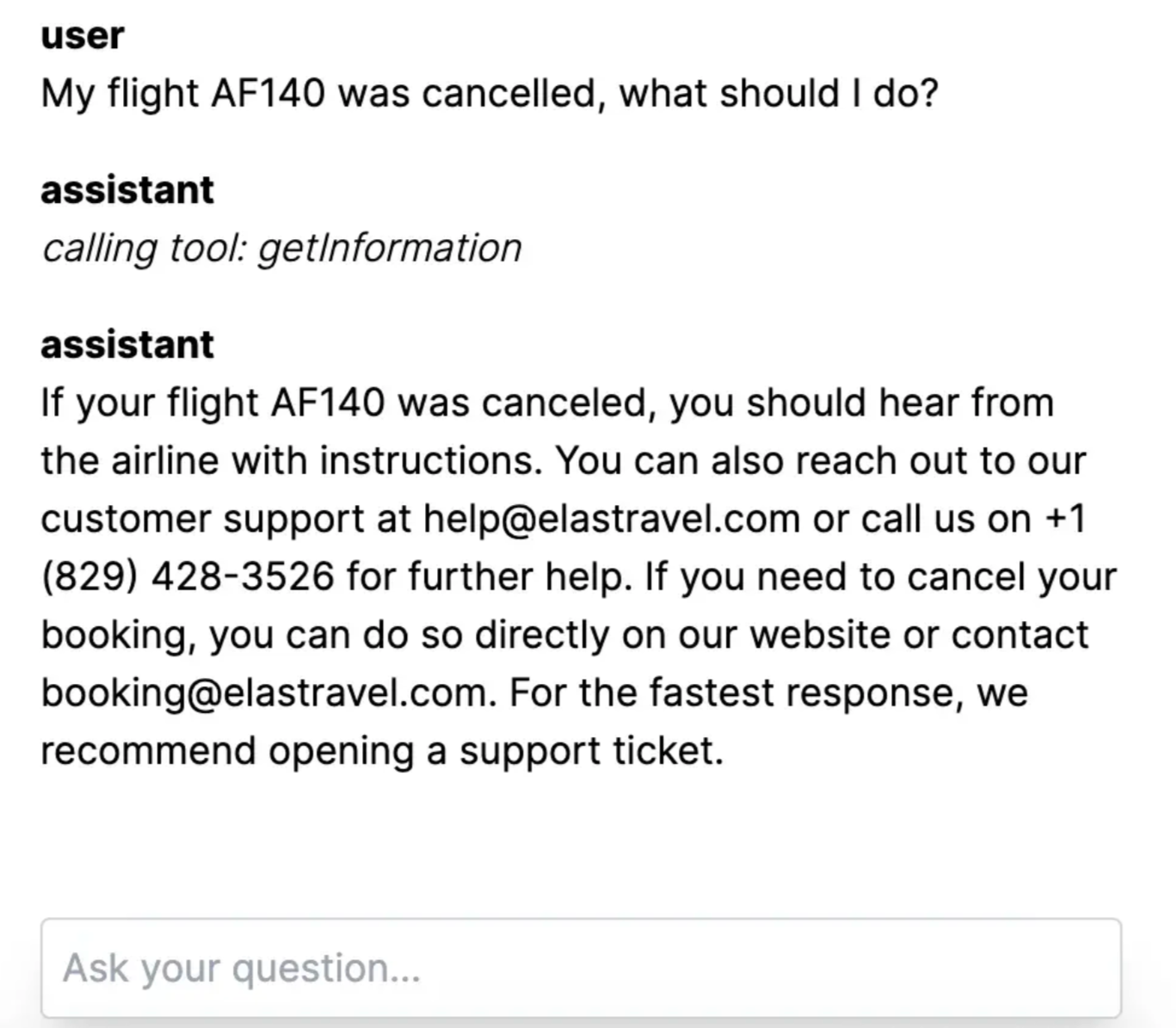This screenshot has width=1176, height=1028.
Task: Click the second 'assistant' label above the reply
Action: [127, 345]
